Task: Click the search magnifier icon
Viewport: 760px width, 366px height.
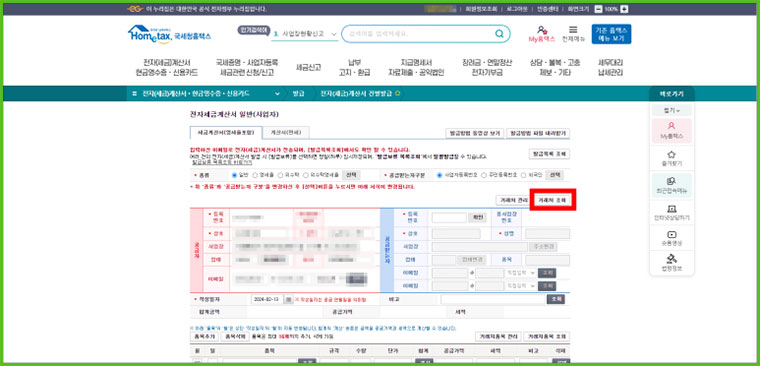Action: (499, 34)
